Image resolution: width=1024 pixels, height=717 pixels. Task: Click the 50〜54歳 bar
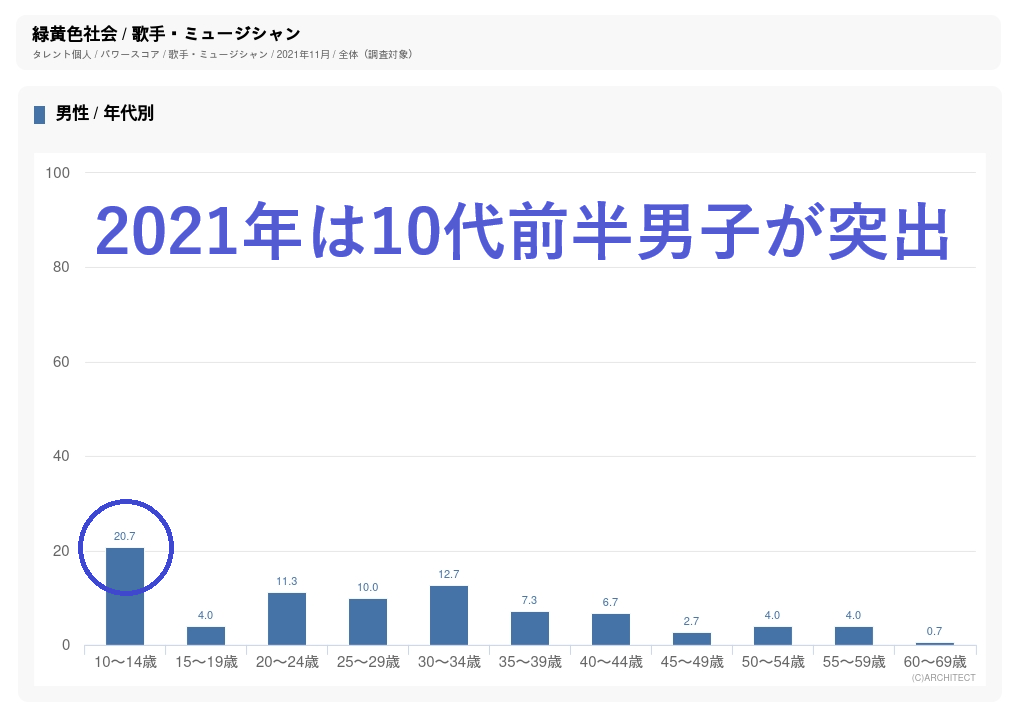coord(773,636)
